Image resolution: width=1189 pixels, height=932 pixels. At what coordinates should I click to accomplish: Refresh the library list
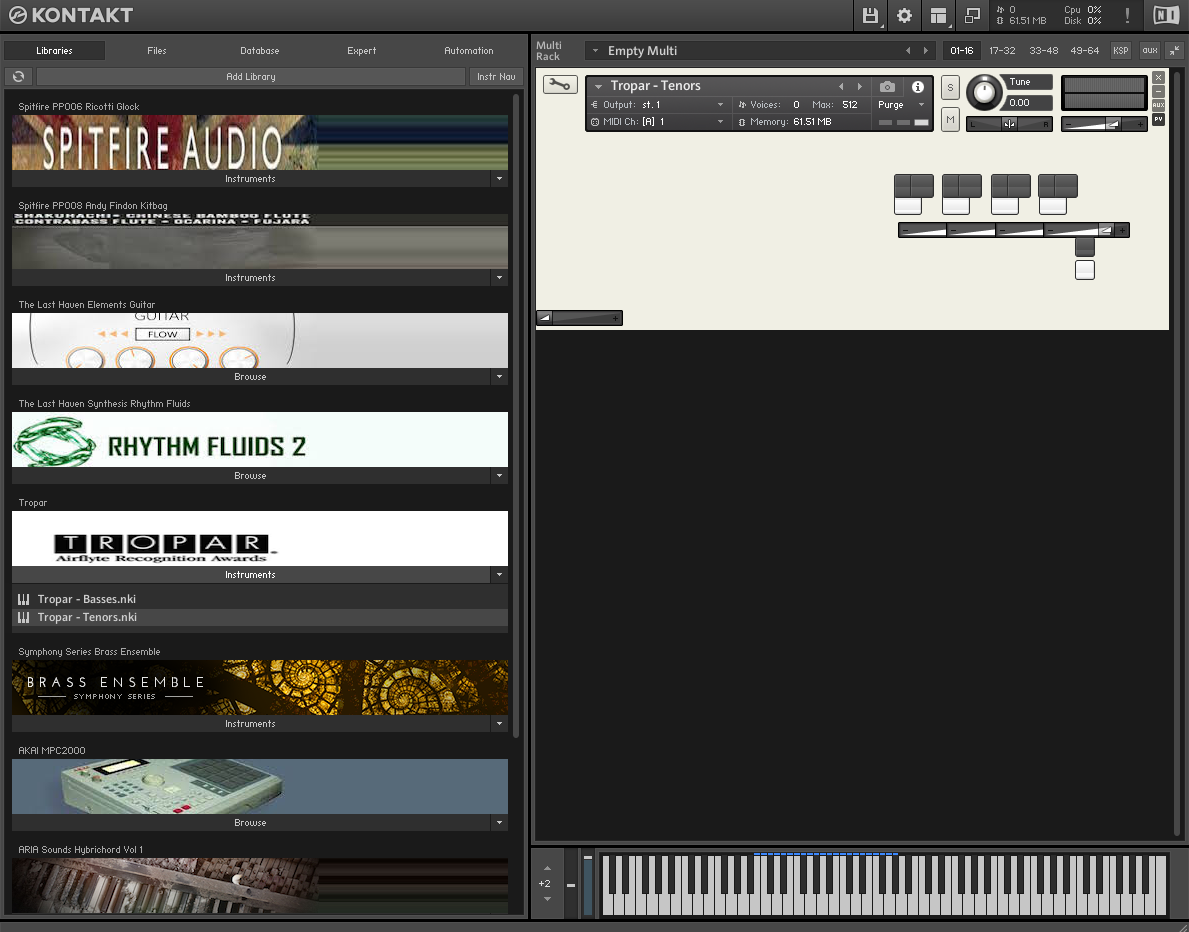click(19, 77)
